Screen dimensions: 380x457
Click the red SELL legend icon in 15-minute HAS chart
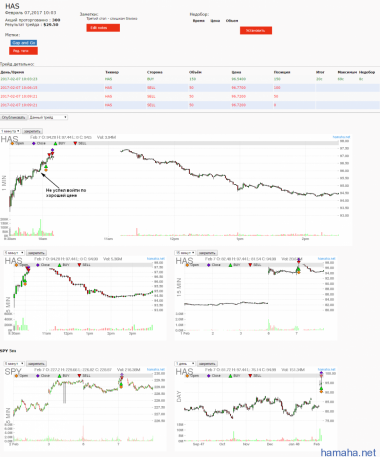click(250, 265)
